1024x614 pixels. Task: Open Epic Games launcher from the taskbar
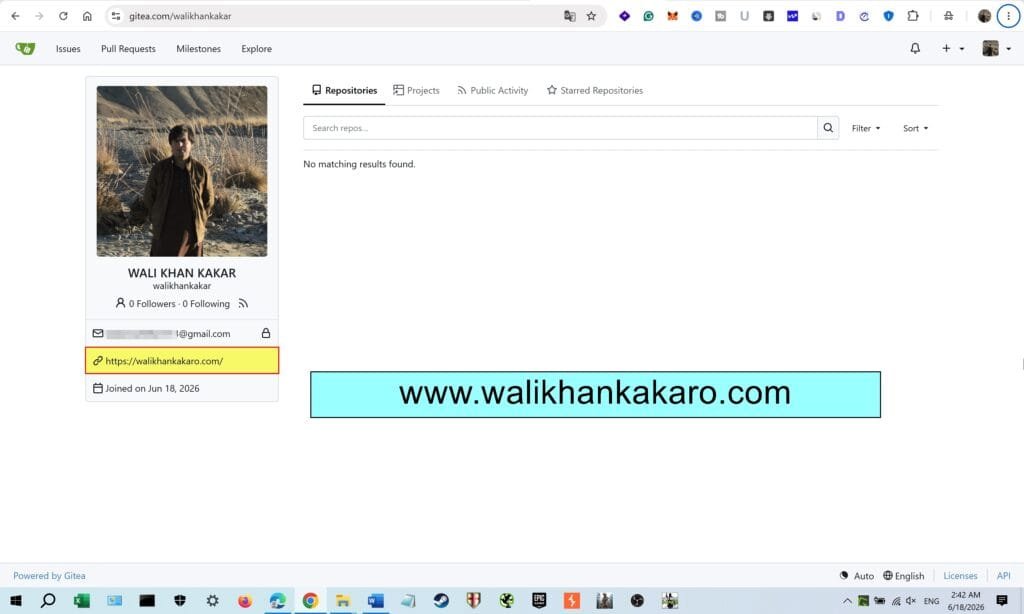[539, 600]
